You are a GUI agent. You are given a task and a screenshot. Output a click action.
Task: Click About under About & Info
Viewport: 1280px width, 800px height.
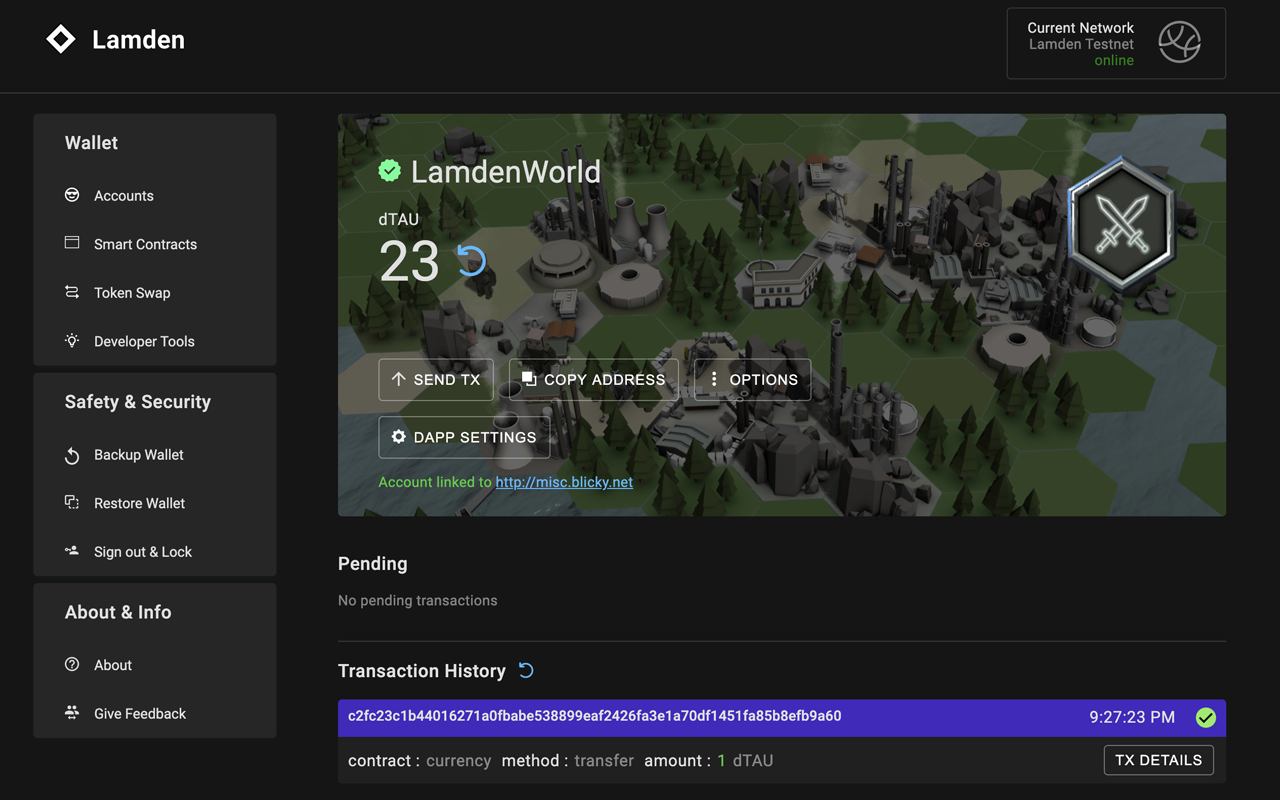point(112,665)
